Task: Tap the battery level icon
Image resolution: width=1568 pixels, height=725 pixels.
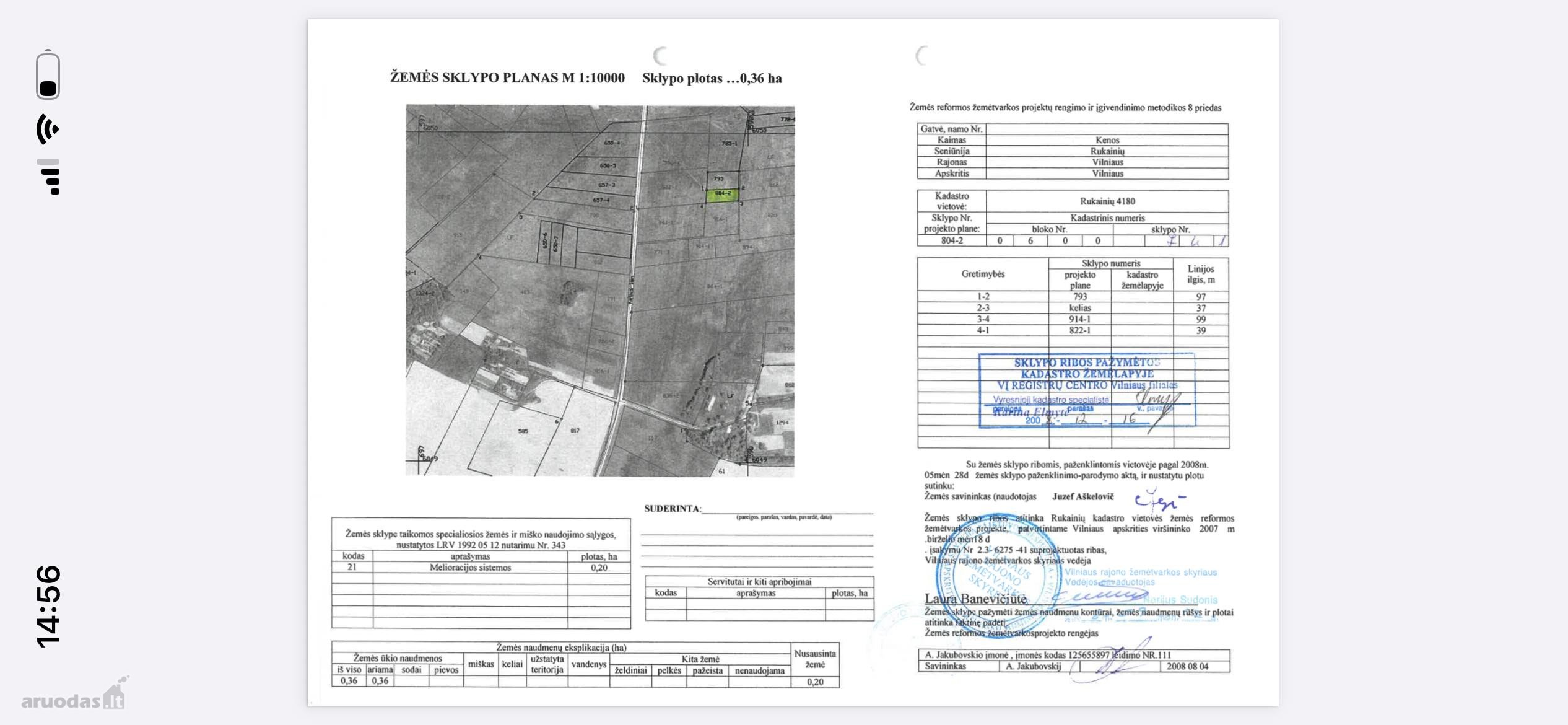Action: [48, 74]
